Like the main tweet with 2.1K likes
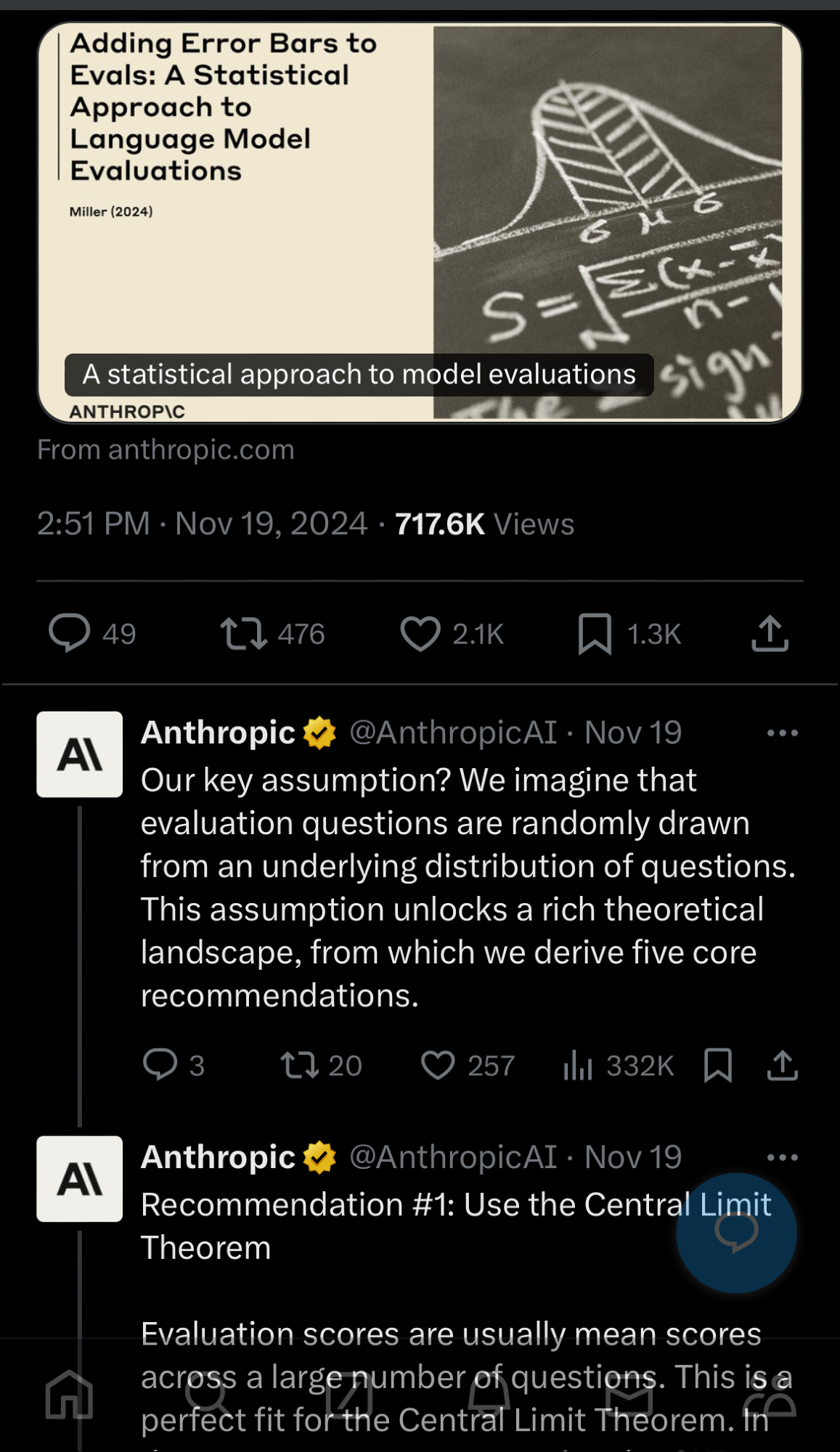The height and width of the screenshot is (1452, 840). click(x=420, y=633)
